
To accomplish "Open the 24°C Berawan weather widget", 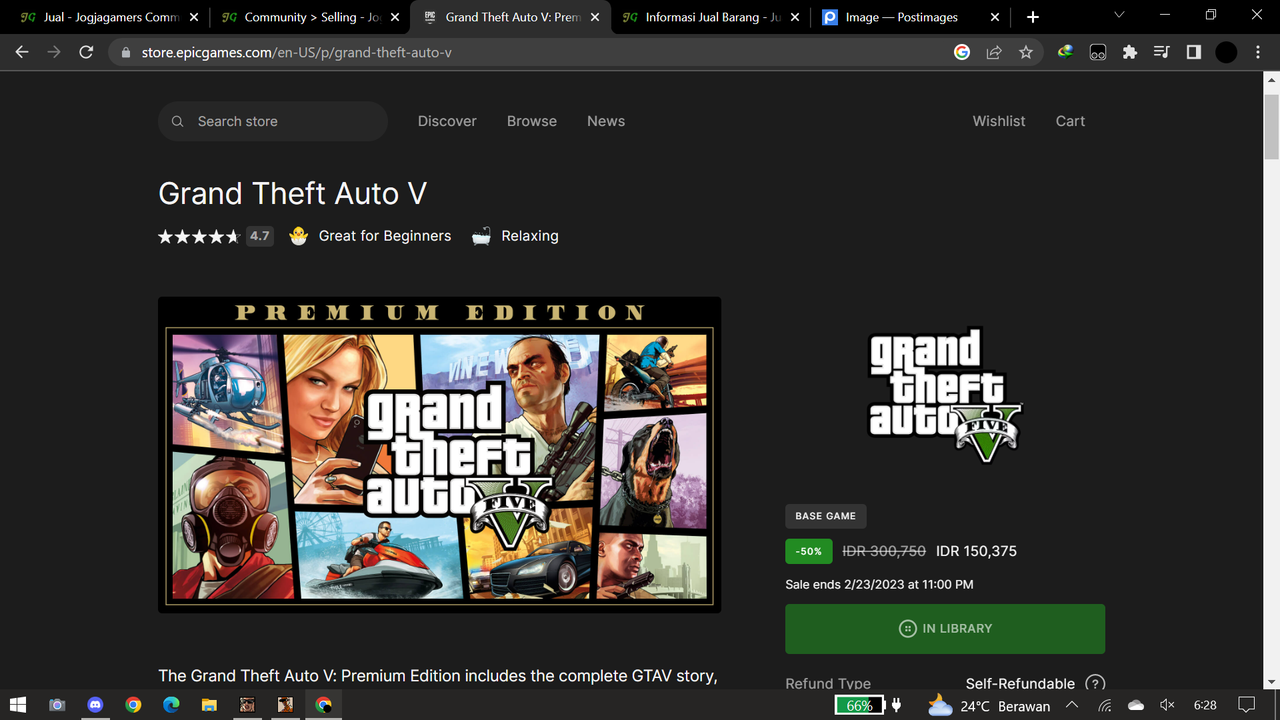I will click(x=989, y=705).
